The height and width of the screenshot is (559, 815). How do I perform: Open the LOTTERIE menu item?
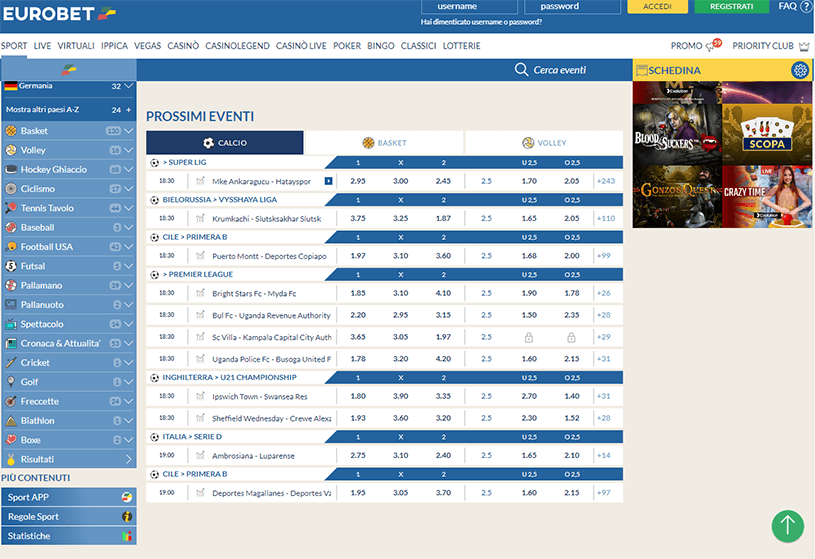click(x=461, y=46)
